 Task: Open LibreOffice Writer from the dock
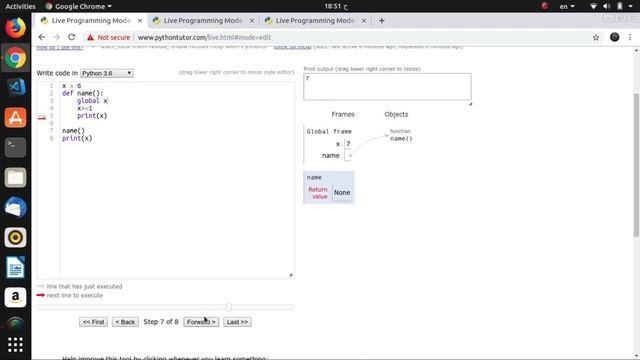point(16,267)
